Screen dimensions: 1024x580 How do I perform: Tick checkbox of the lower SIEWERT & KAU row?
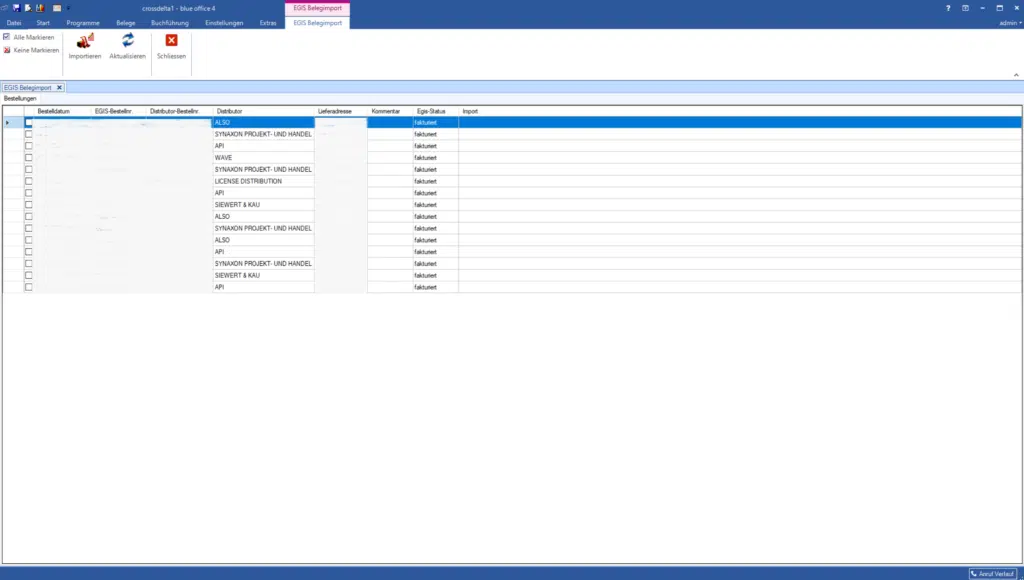coord(28,275)
